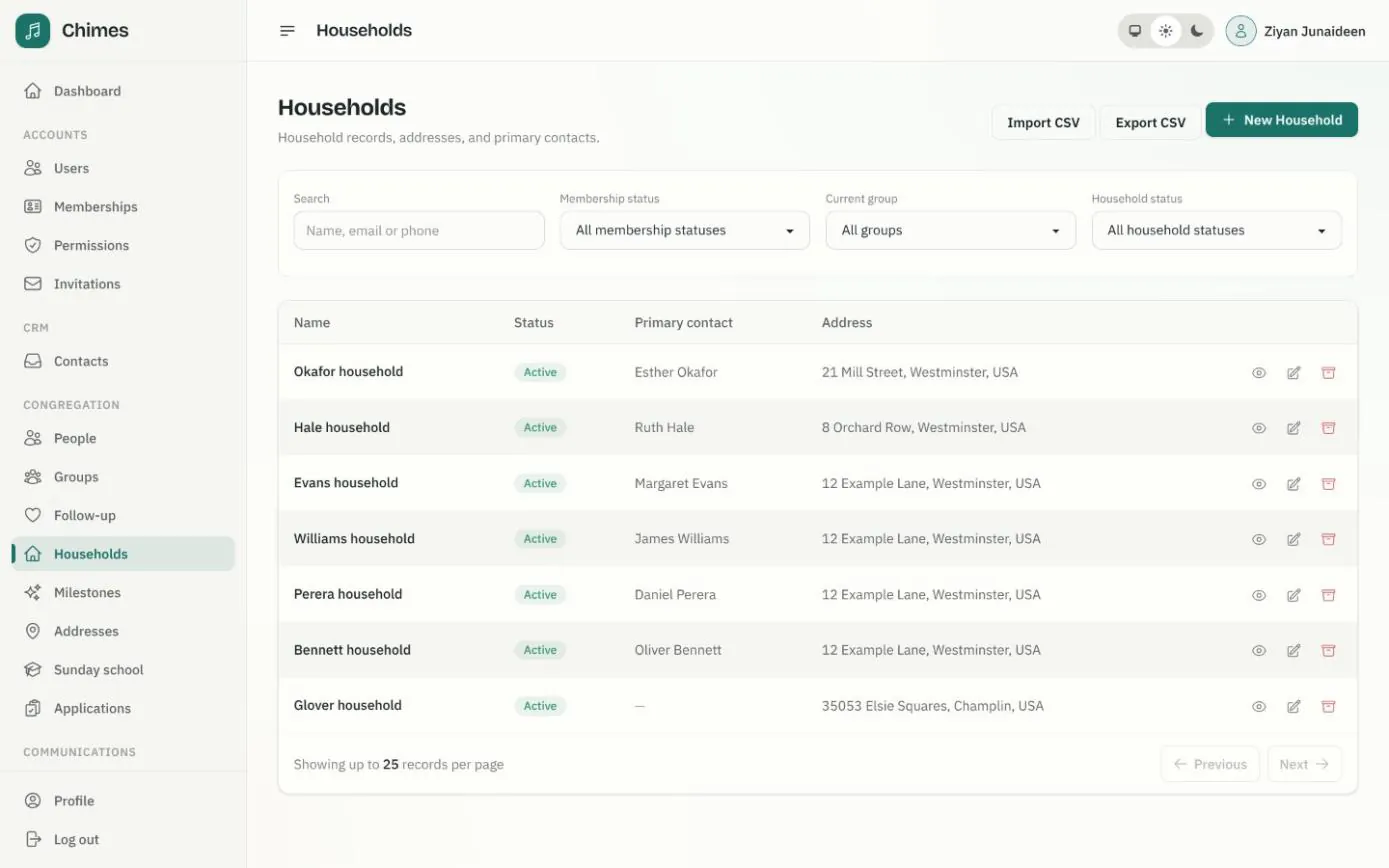This screenshot has height=868, width=1389.
Task: Edit the Evans household record
Action: coord(1293,484)
